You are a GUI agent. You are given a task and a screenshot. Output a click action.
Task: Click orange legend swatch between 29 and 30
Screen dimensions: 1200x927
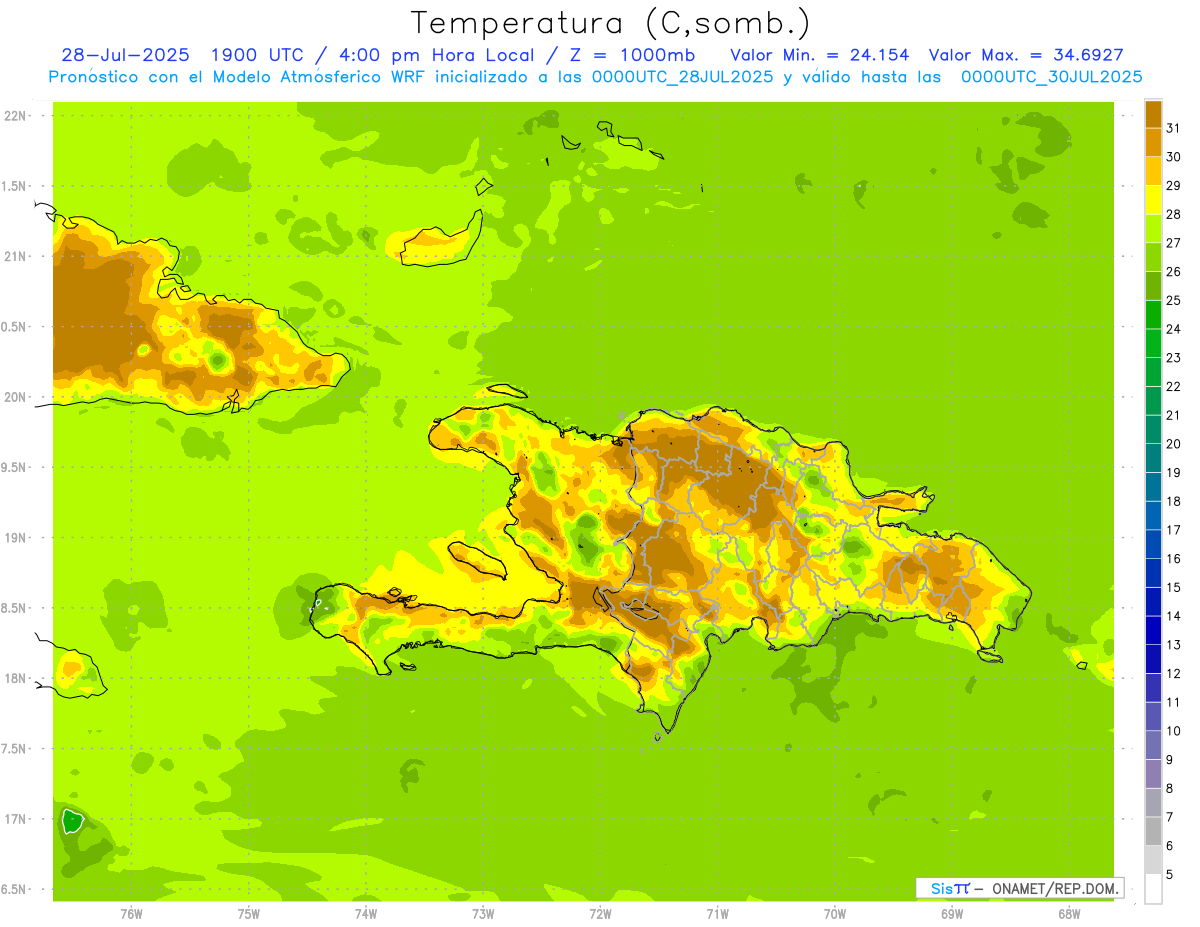tap(1153, 170)
